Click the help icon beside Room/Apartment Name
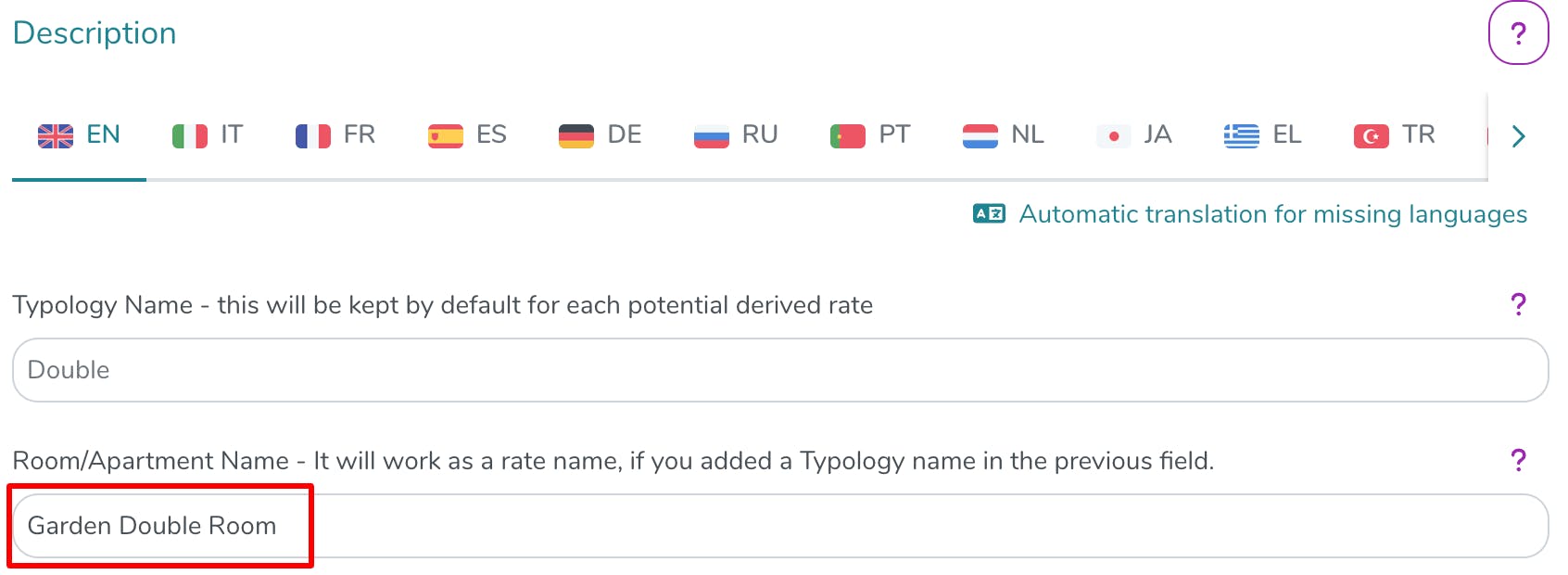The width and height of the screenshot is (1568, 575). (1518, 460)
